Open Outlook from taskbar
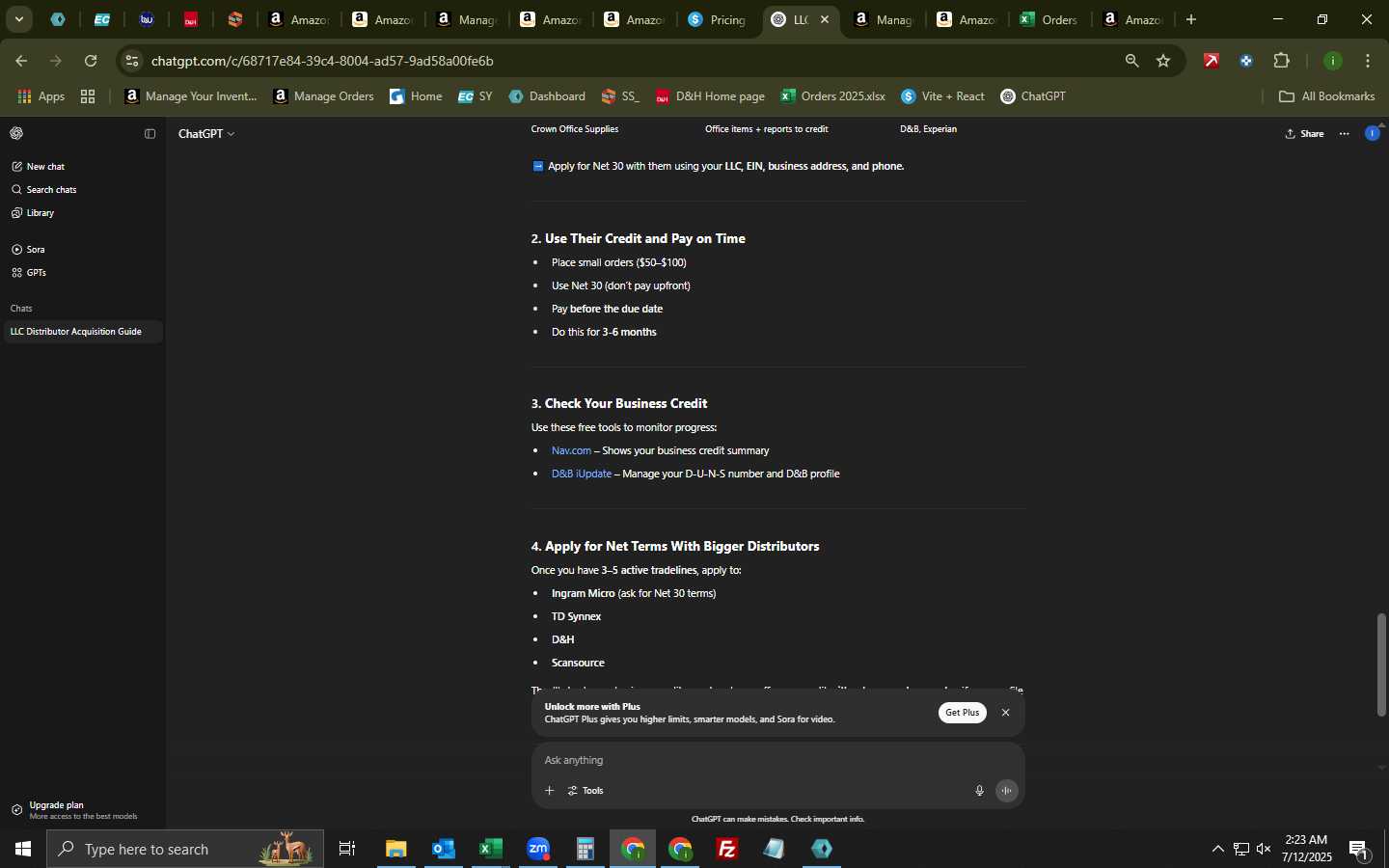Viewport: 1389px width, 868px height. pos(444,849)
